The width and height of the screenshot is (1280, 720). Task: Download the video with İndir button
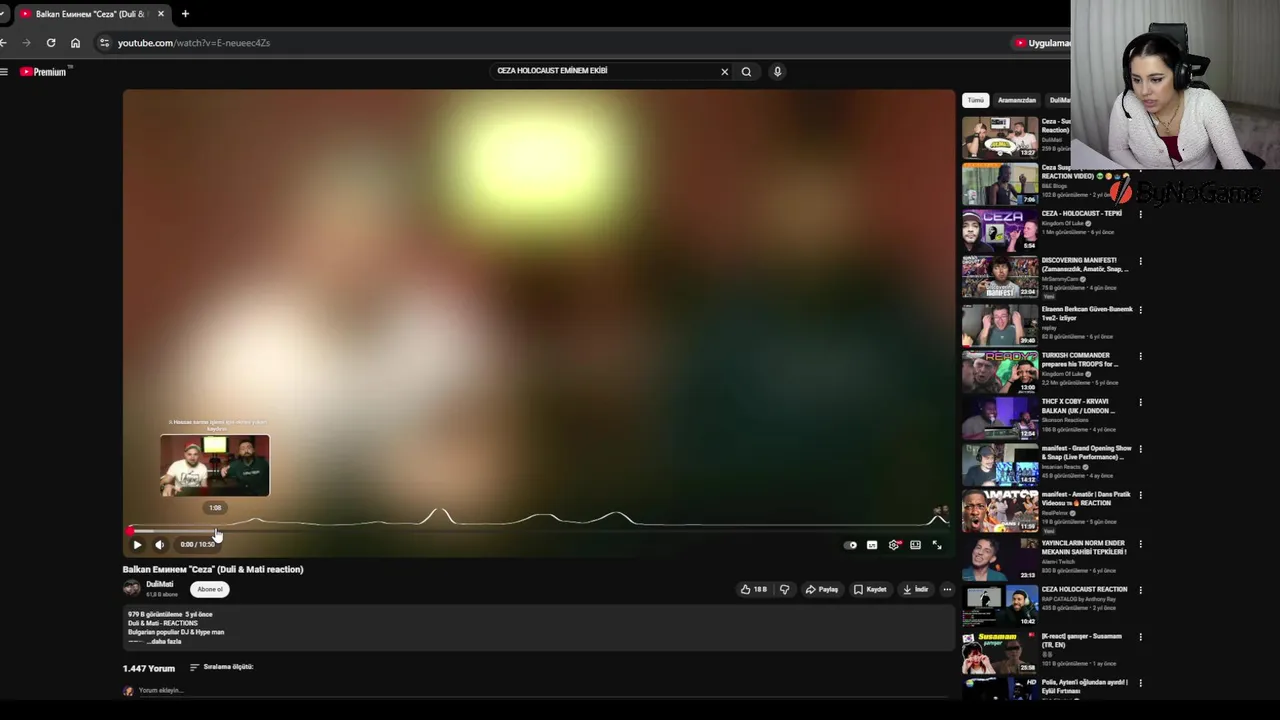click(916, 589)
